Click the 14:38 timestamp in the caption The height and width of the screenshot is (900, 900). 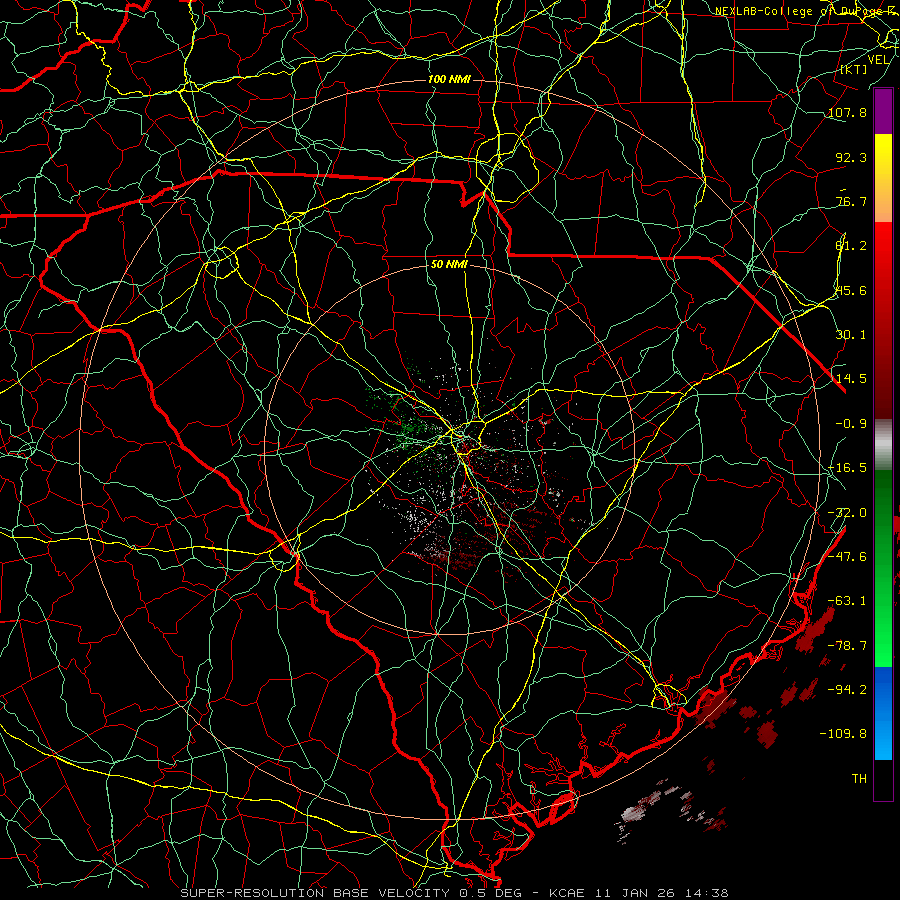(708, 893)
